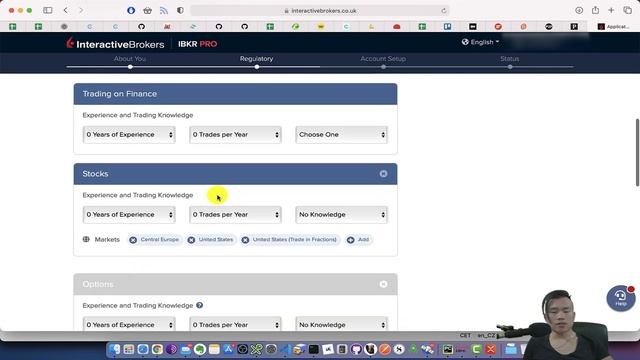Open Launchpad in the Dock
Image resolution: width=640 pixels, height=360 pixels.
129,349
